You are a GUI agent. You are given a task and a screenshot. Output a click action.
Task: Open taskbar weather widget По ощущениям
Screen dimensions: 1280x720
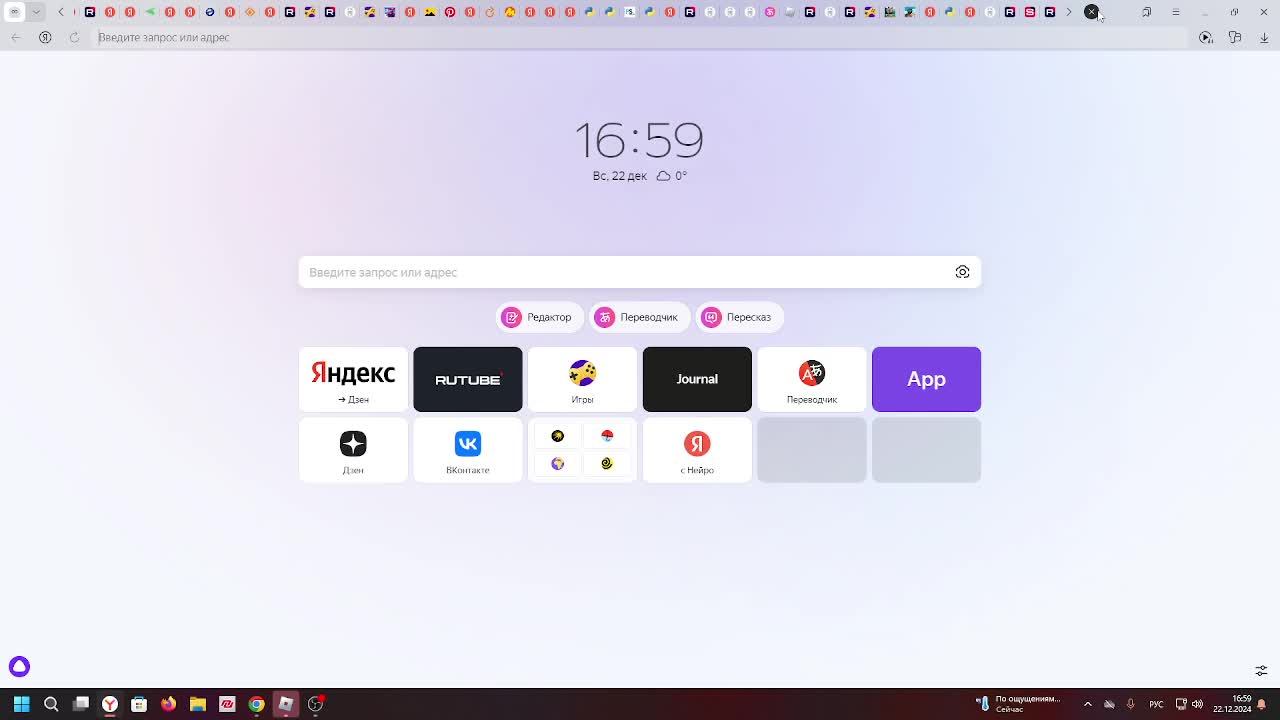[1018, 704]
